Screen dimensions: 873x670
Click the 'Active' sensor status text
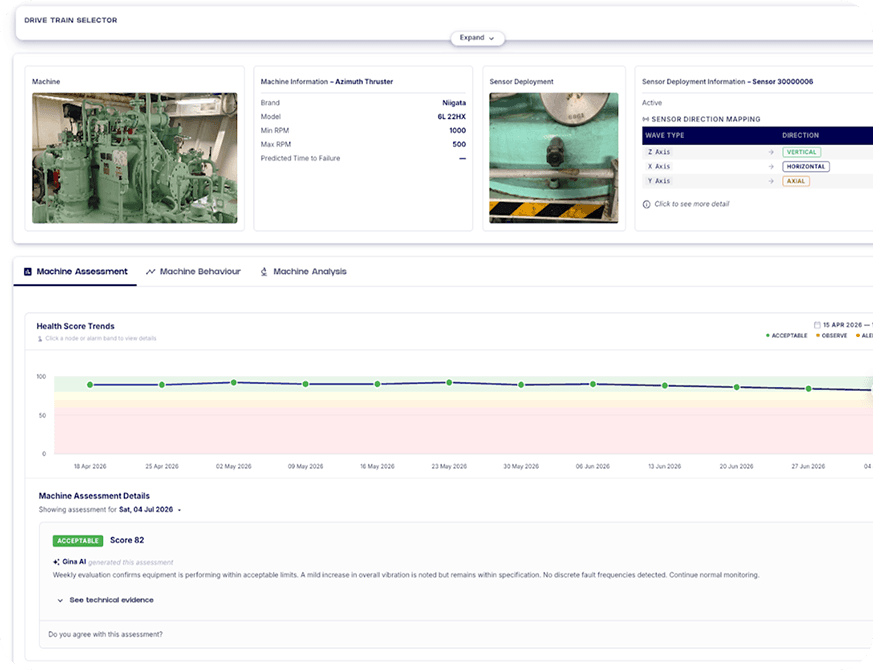click(652, 103)
